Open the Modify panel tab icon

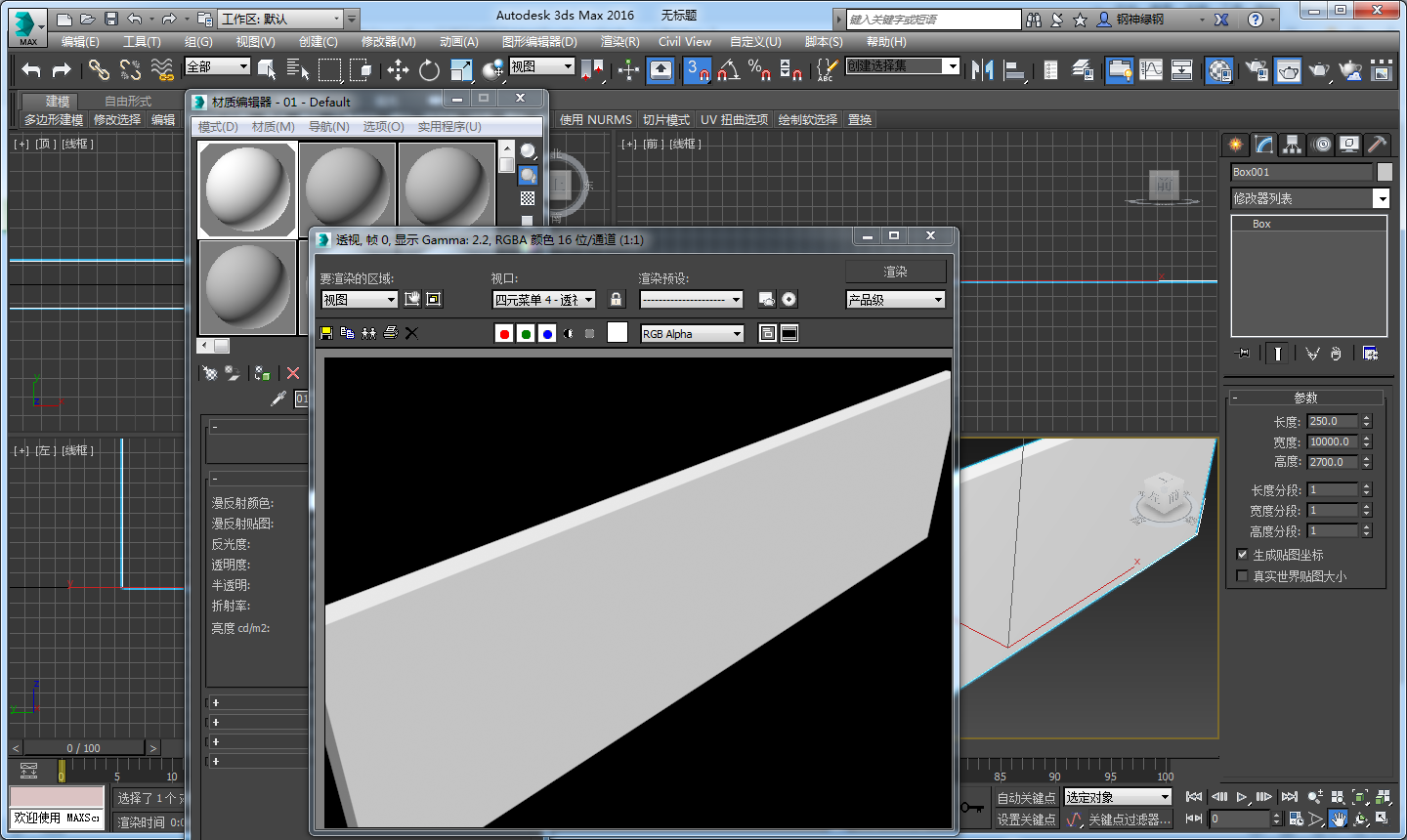[x=1264, y=145]
